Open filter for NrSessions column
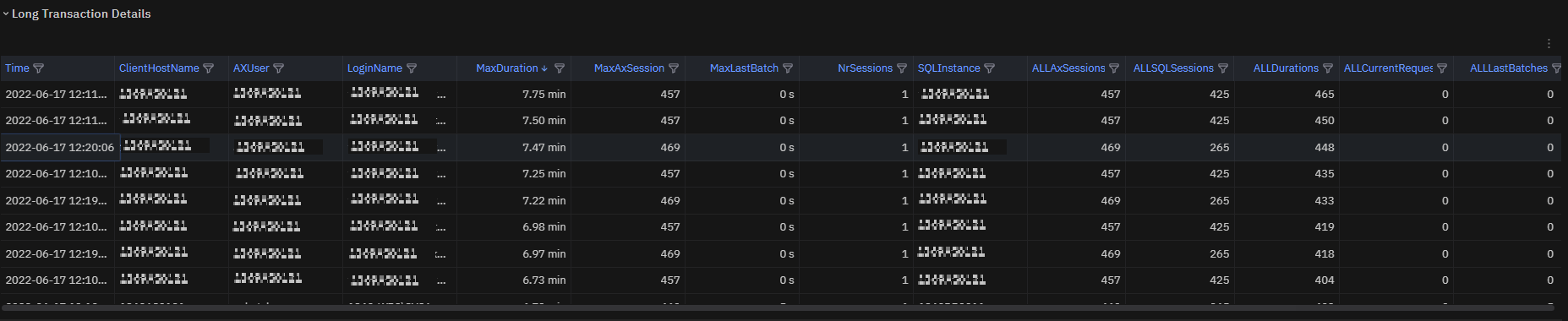Image resolution: width=1568 pixels, height=321 pixels. [x=902, y=68]
